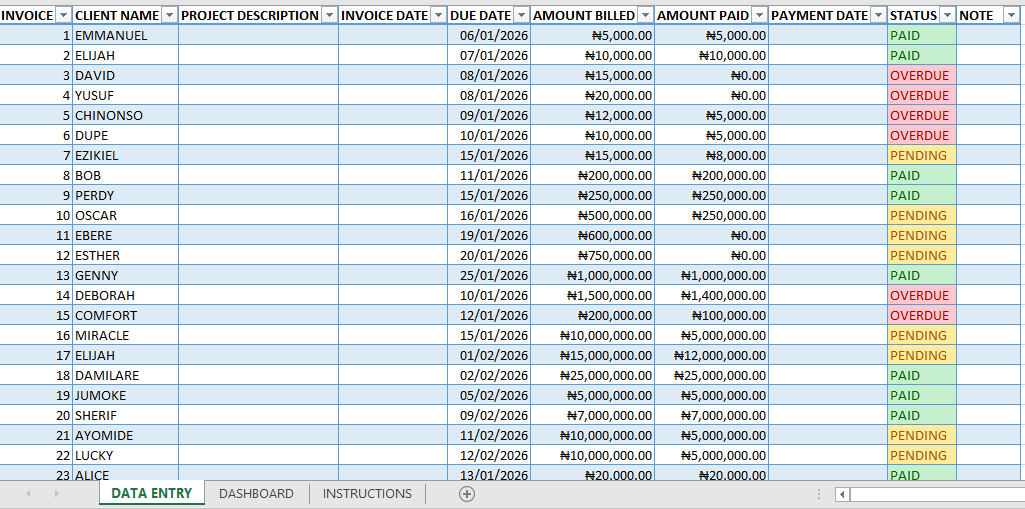
Task: Add a new sheet with plus icon
Action: coord(467,494)
